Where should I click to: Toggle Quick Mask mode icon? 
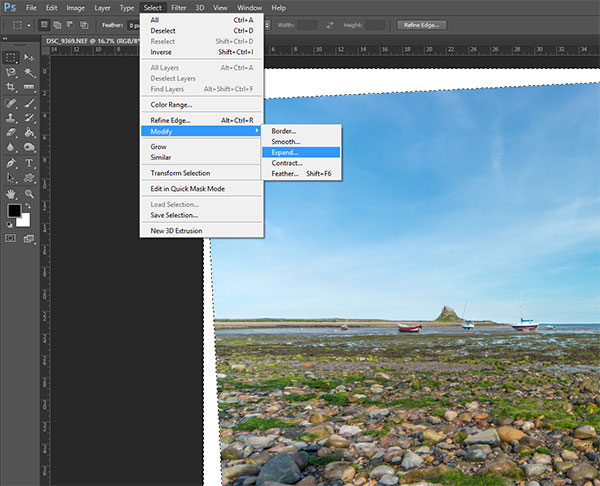coord(10,238)
